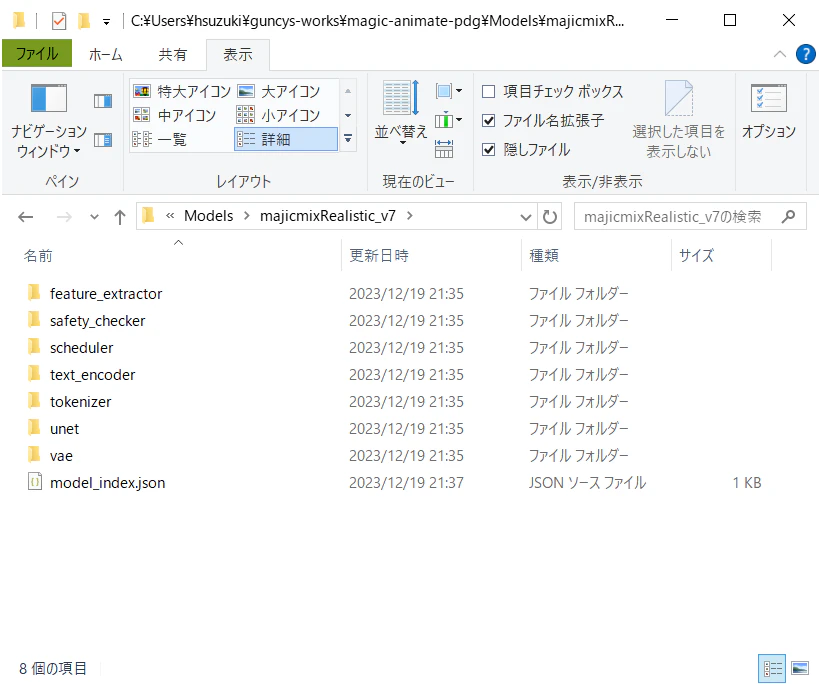Go up one folder level

pos(120,217)
